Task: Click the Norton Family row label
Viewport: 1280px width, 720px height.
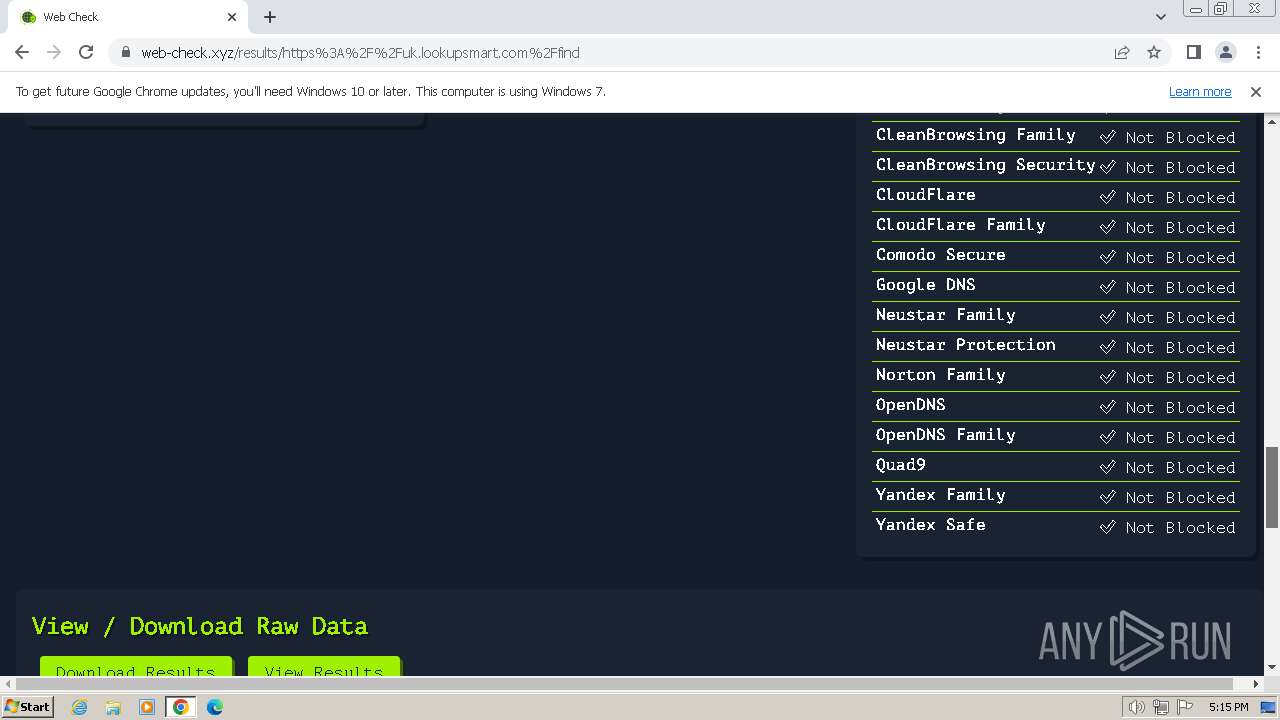Action: [940, 375]
